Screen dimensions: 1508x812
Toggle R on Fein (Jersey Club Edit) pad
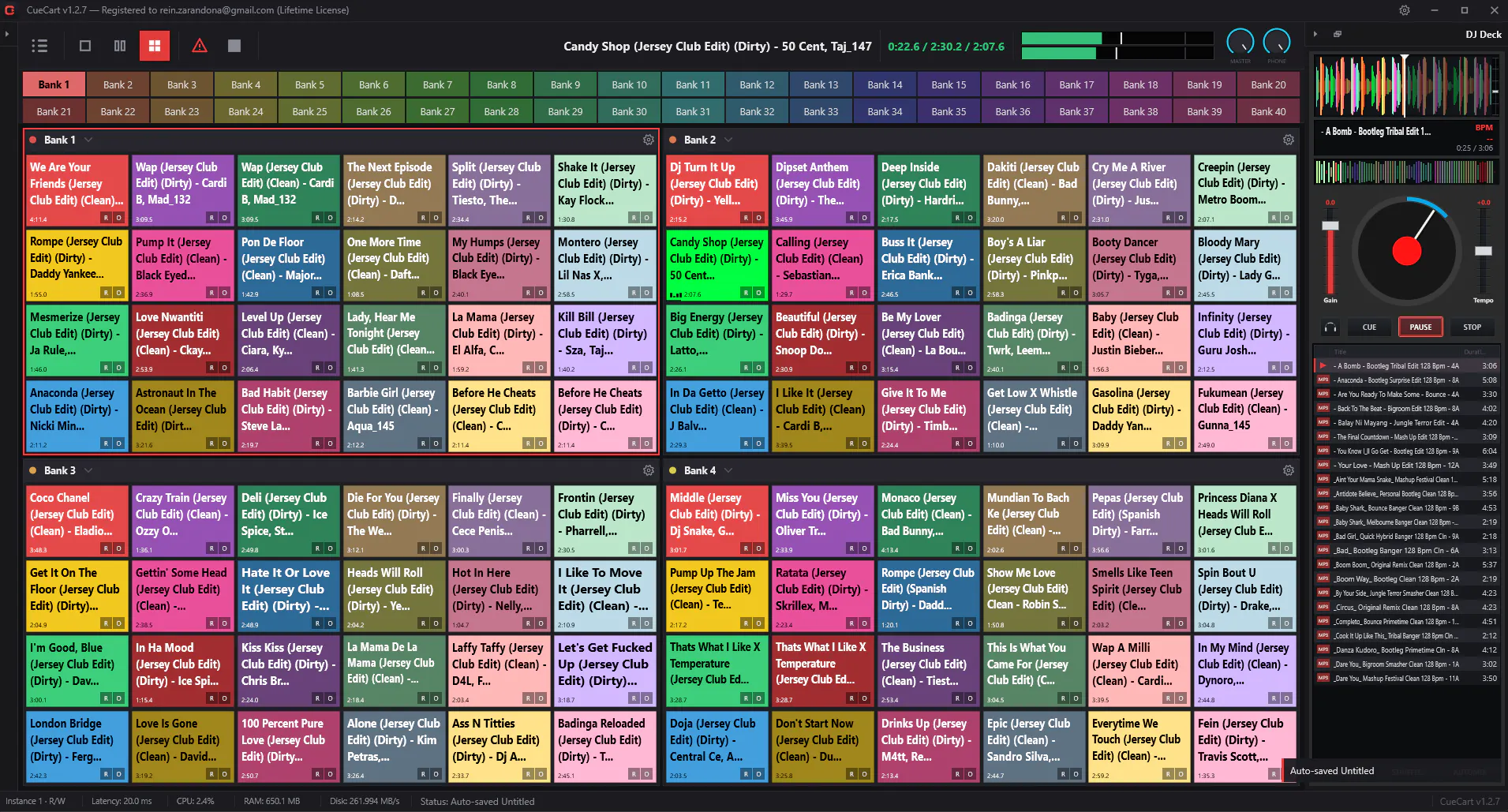[1274, 774]
